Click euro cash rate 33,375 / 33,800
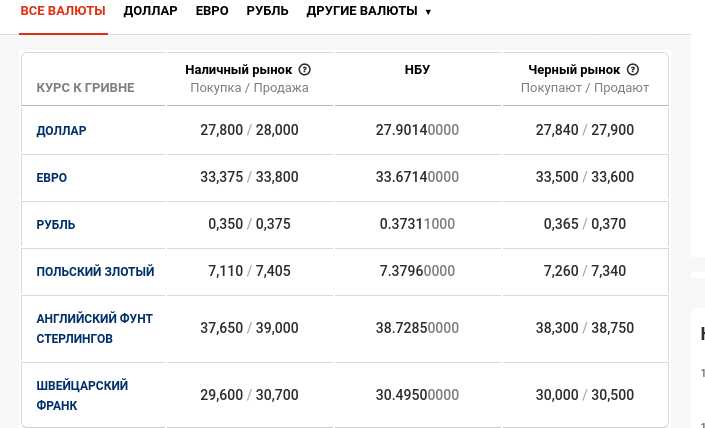 tap(249, 177)
